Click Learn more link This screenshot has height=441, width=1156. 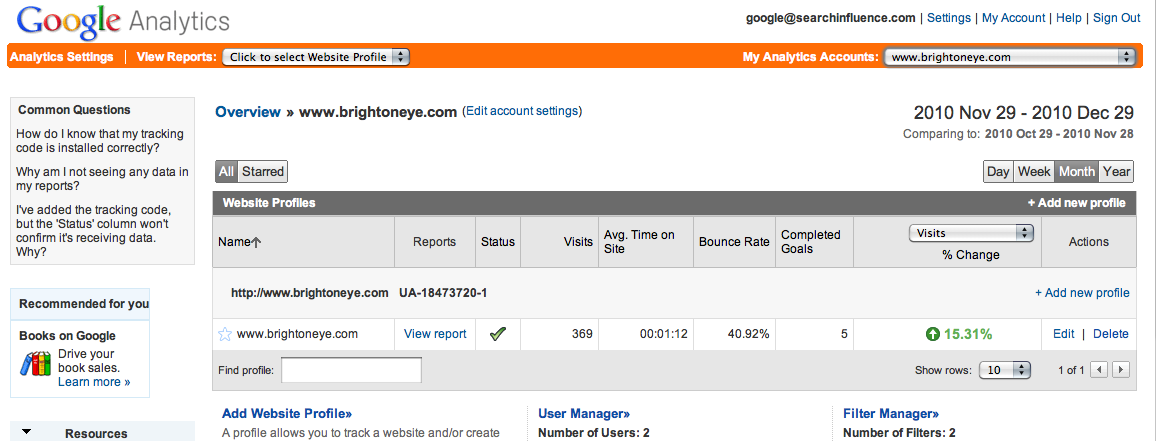[94, 381]
